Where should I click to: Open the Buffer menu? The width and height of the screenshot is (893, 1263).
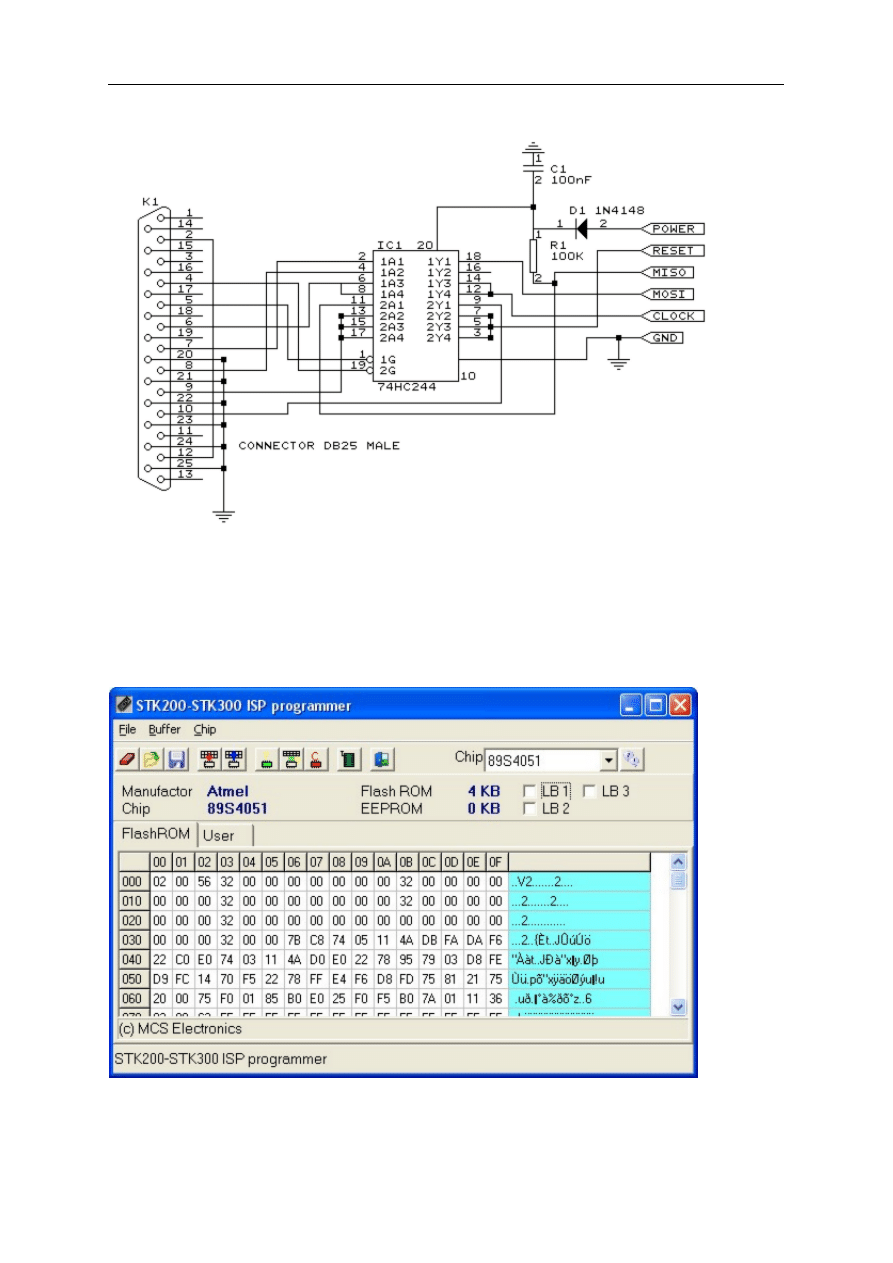click(x=164, y=730)
